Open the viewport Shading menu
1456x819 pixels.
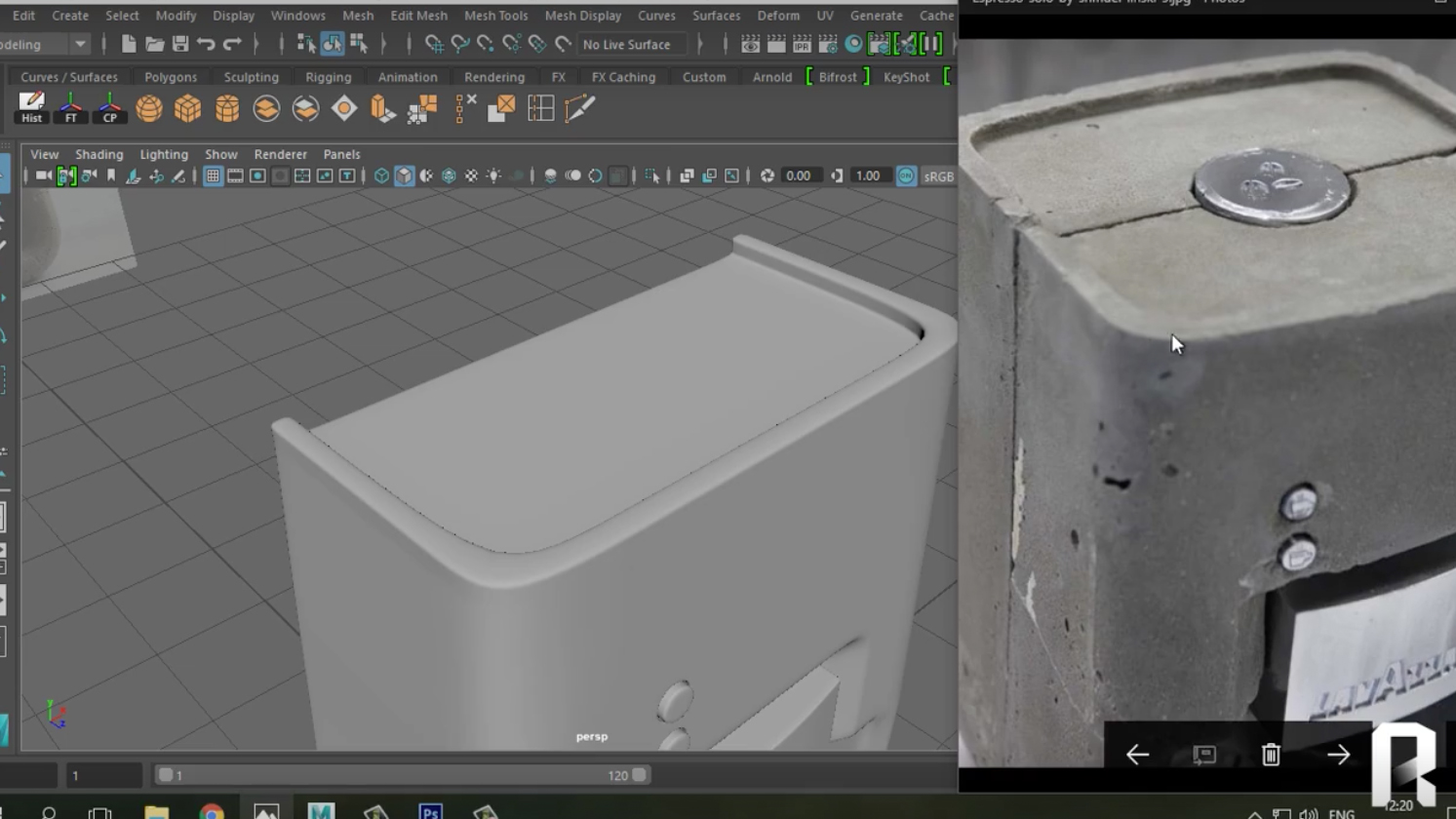point(98,154)
